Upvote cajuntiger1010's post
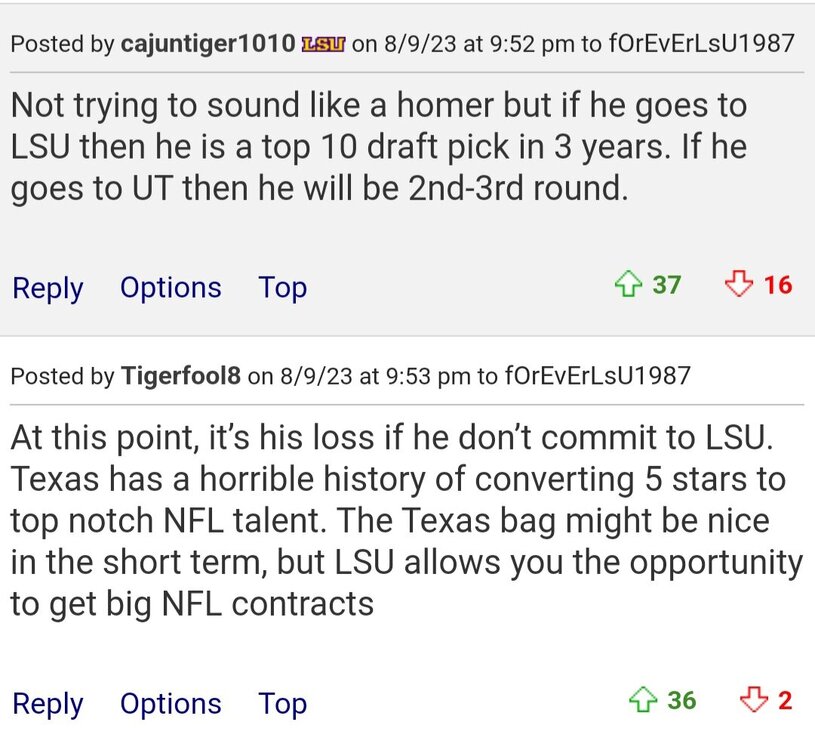The image size is (815, 750). tap(627, 286)
